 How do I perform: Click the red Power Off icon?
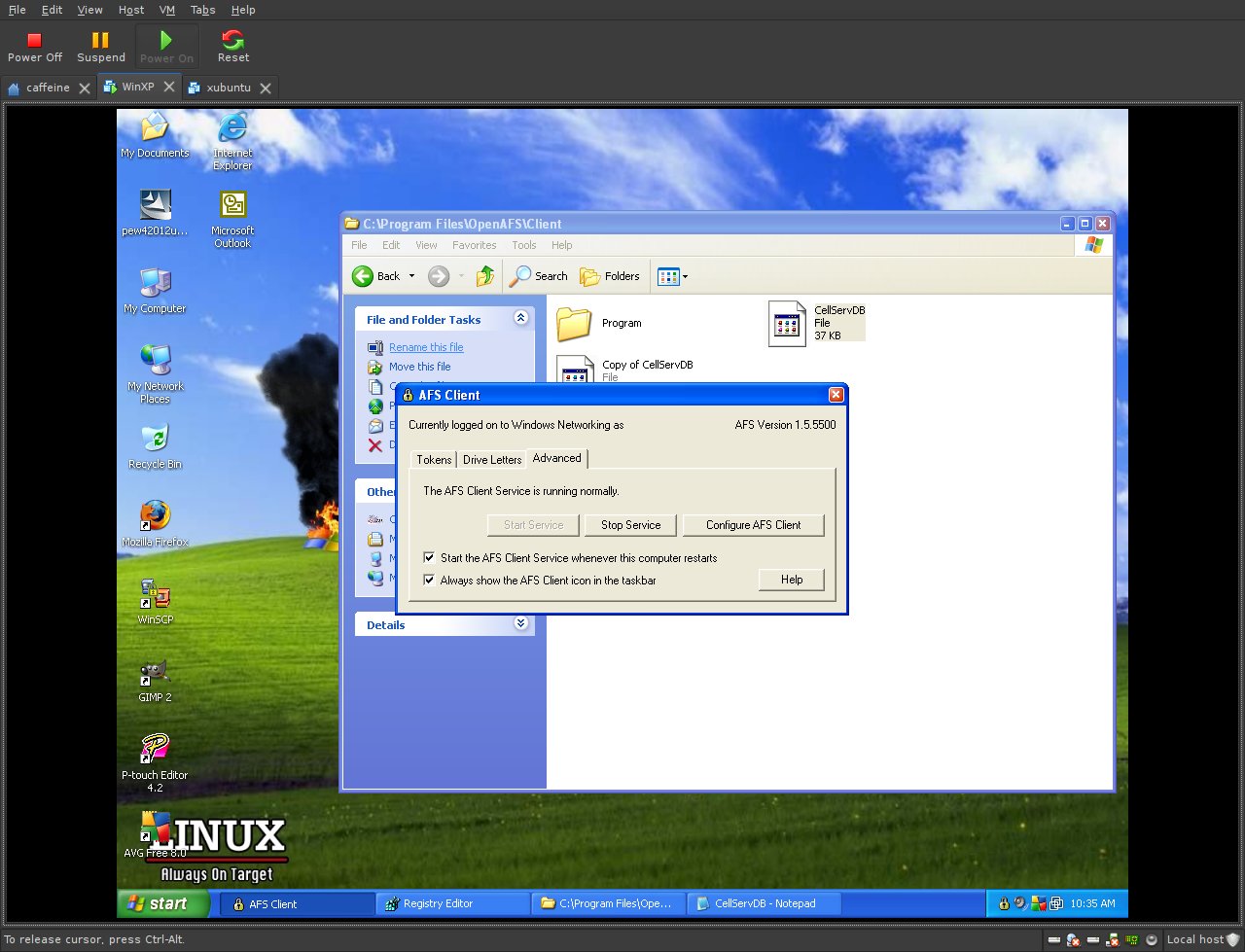pyautogui.click(x=35, y=40)
